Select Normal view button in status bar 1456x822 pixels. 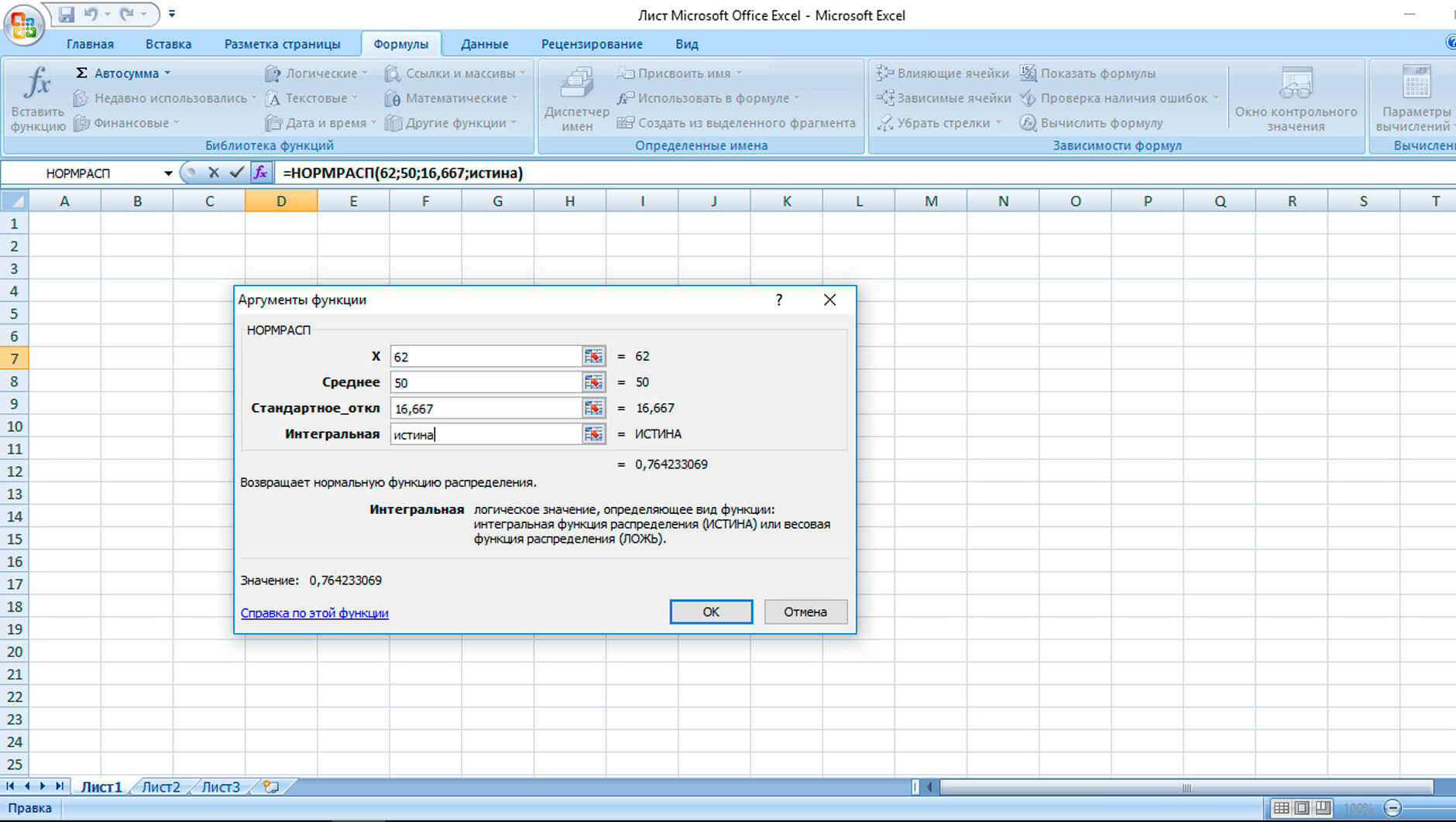coord(1281,808)
